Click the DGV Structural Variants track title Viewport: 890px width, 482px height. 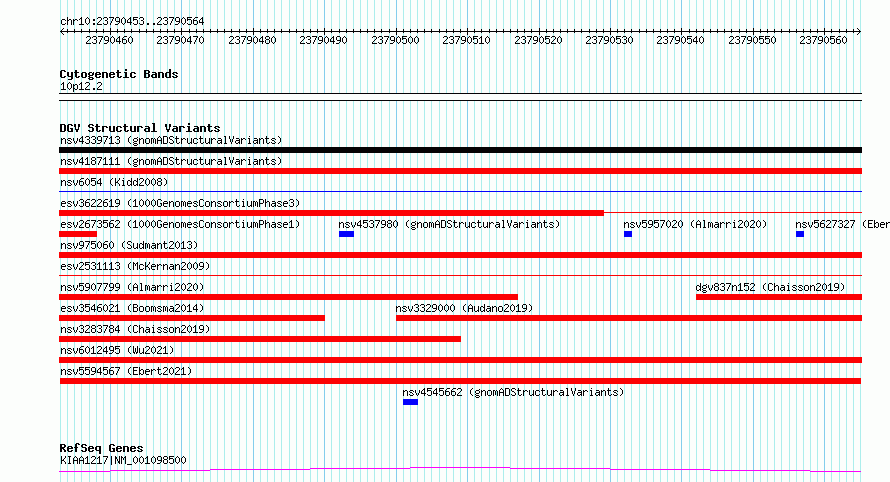click(x=140, y=128)
